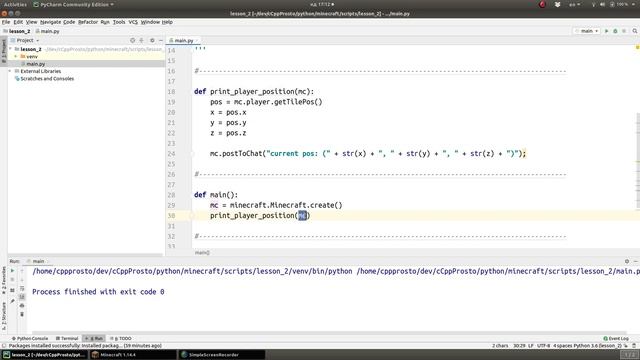This screenshot has height=360, width=640.
Task: Click the main() breadcrumb below editor
Action: pyautogui.click(x=202, y=253)
